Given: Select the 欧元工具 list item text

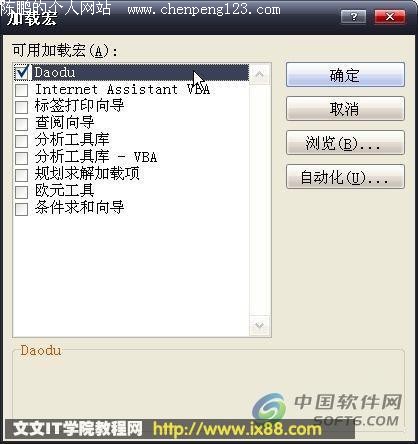Looking at the screenshot, I should click(65, 191).
